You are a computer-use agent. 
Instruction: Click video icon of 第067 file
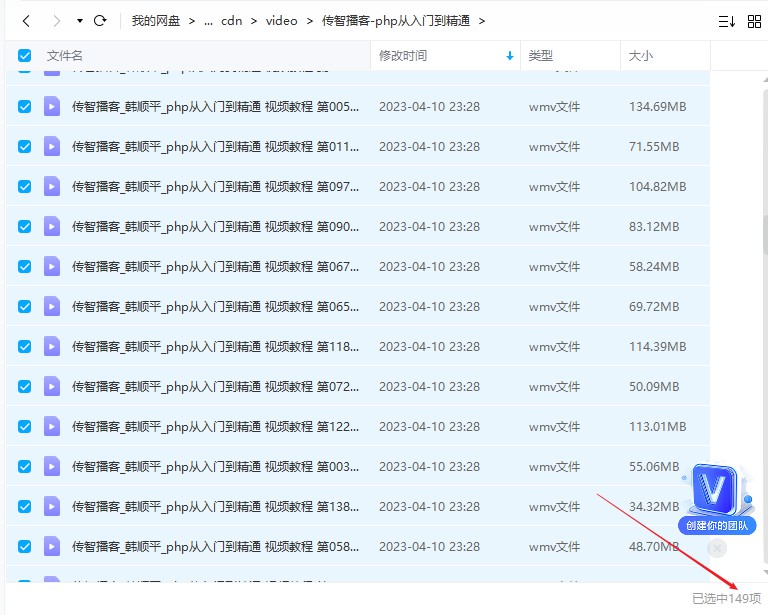tap(52, 266)
